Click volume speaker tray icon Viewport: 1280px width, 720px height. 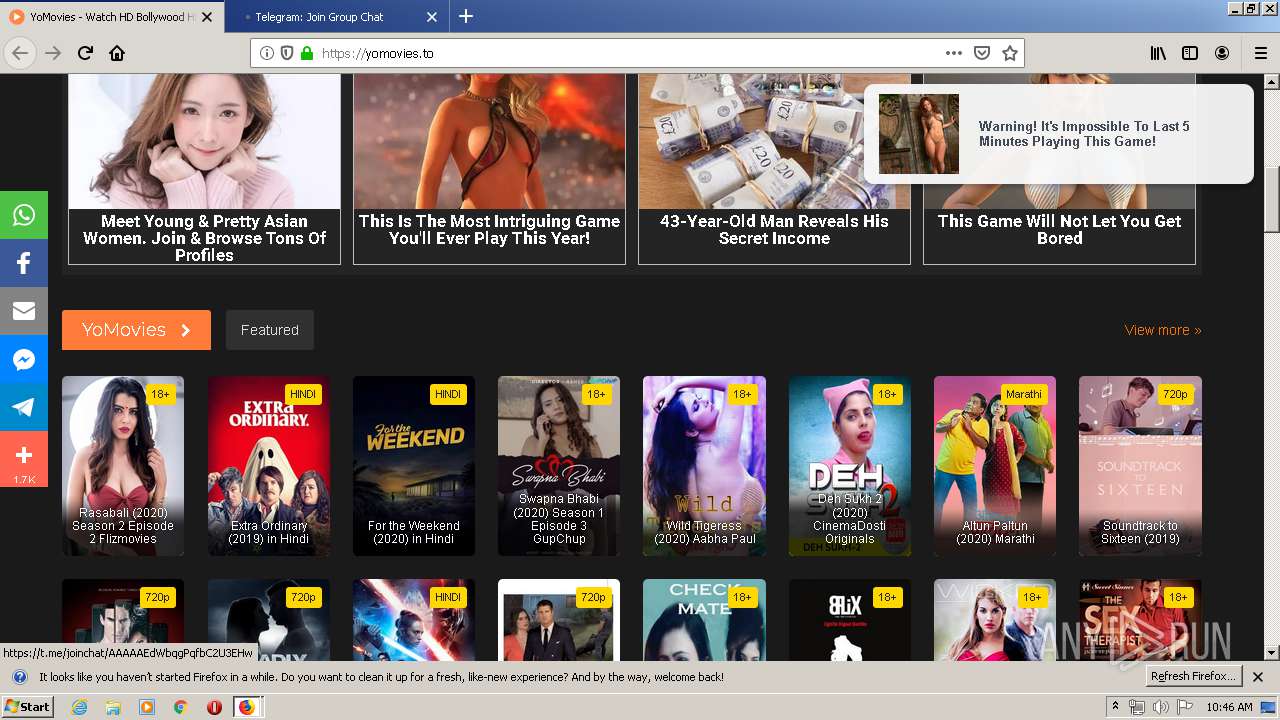[1160, 707]
